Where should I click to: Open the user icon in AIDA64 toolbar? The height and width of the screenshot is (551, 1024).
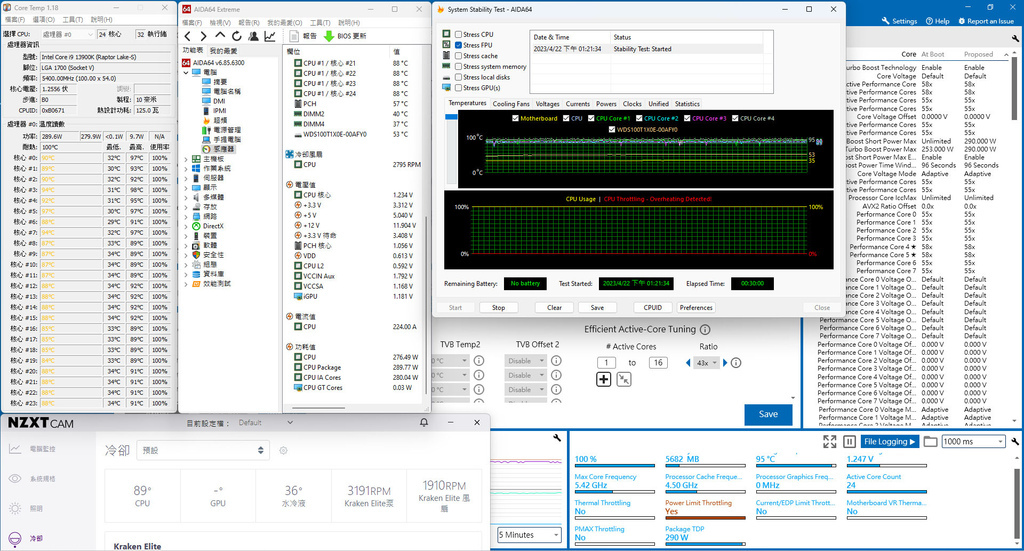coord(253,36)
